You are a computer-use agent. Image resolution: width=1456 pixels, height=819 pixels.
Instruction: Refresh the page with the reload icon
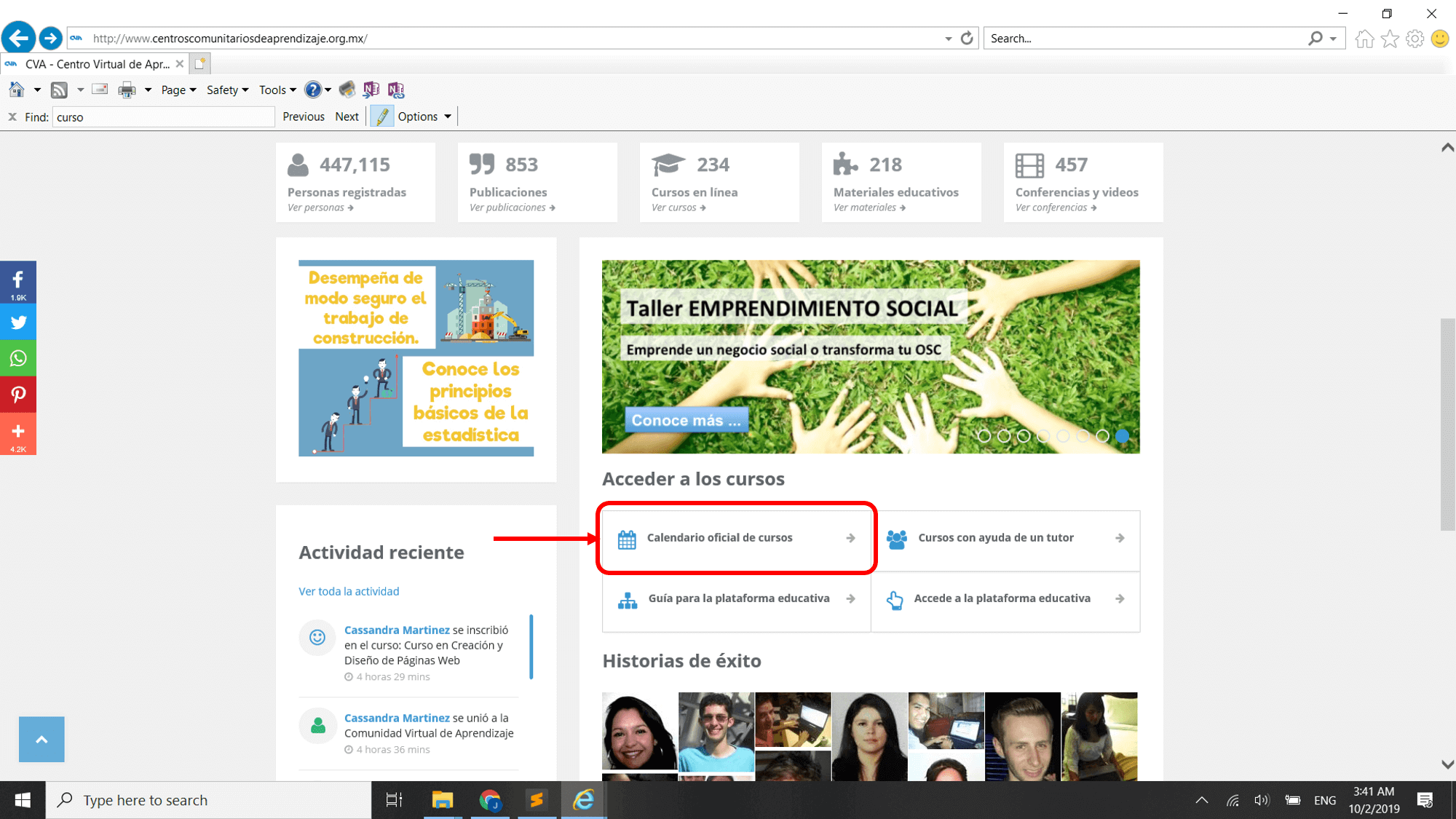[967, 39]
